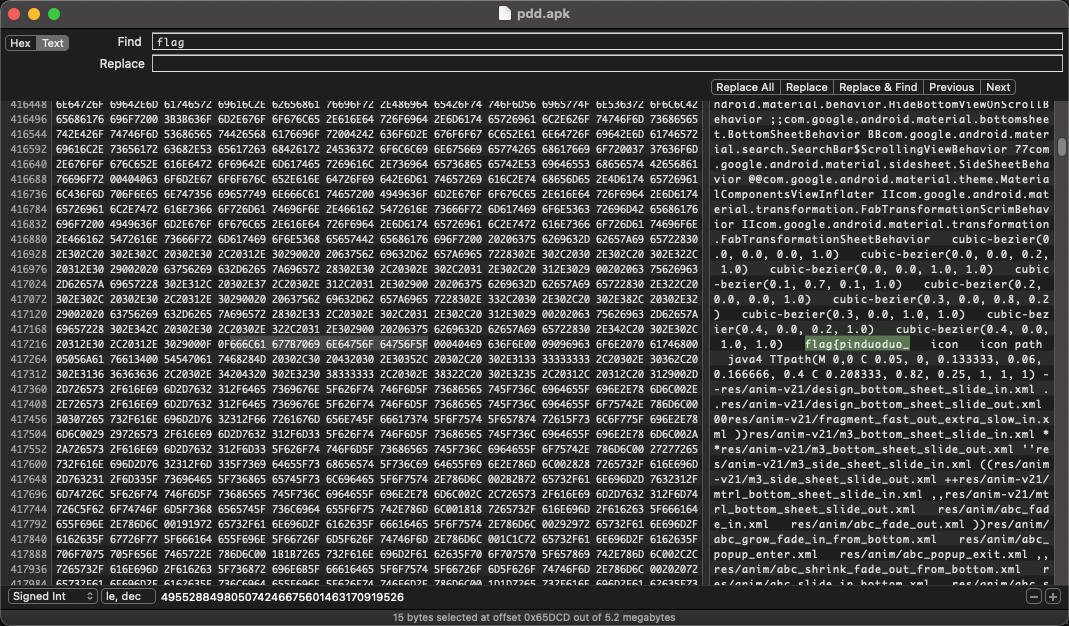Go to Previous search match
The image size is (1069, 626).
(x=951, y=87)
